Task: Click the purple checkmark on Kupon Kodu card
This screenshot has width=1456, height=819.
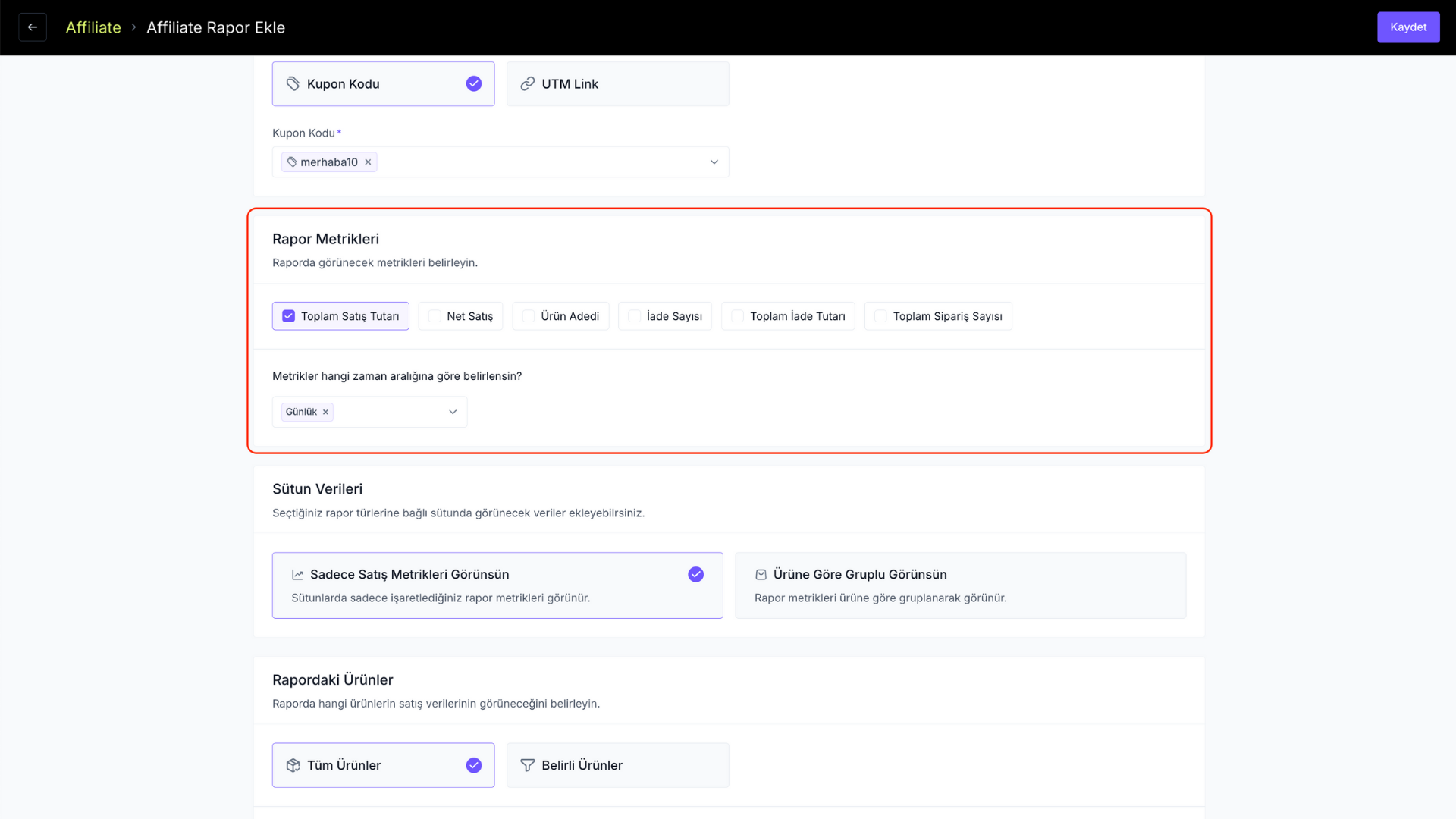Action: (474, 84)
